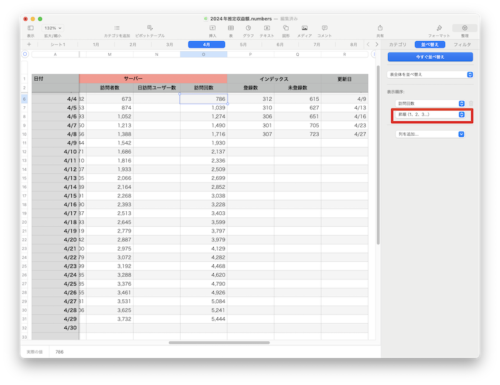Image resolution: width=500 pixels, height=385 pixels.
Task: Click the 今すぐ並べ替え button
Action: 430,57
